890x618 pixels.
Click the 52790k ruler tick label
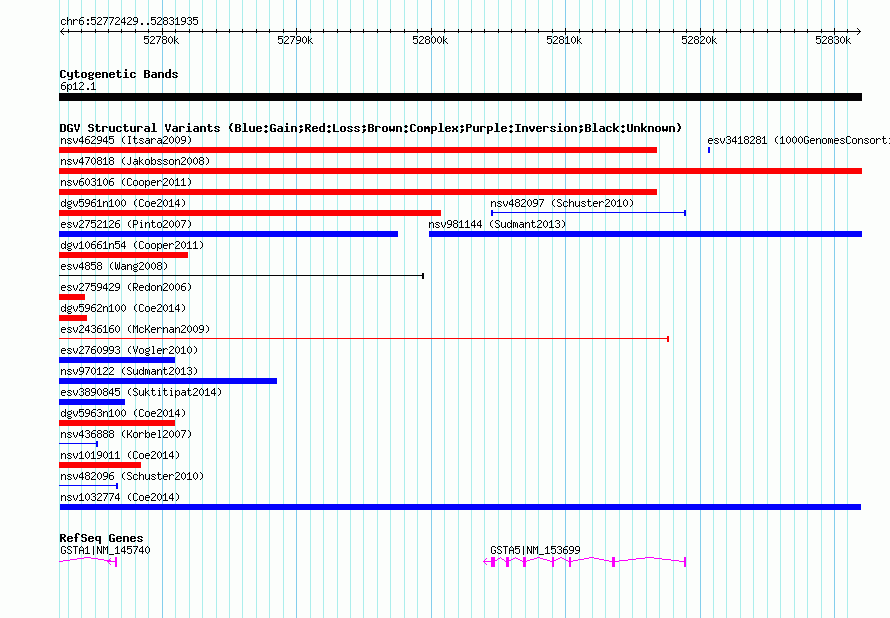295,40
